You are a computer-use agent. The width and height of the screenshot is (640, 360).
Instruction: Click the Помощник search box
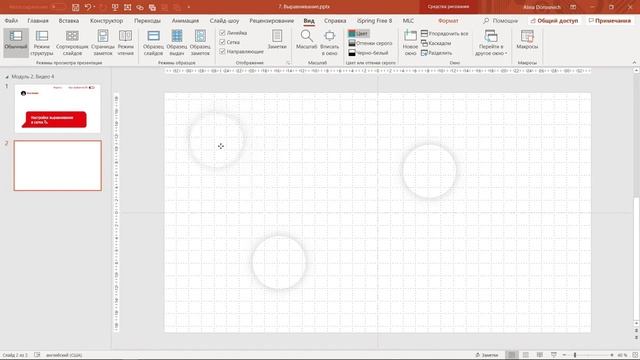tap(500, 20)
